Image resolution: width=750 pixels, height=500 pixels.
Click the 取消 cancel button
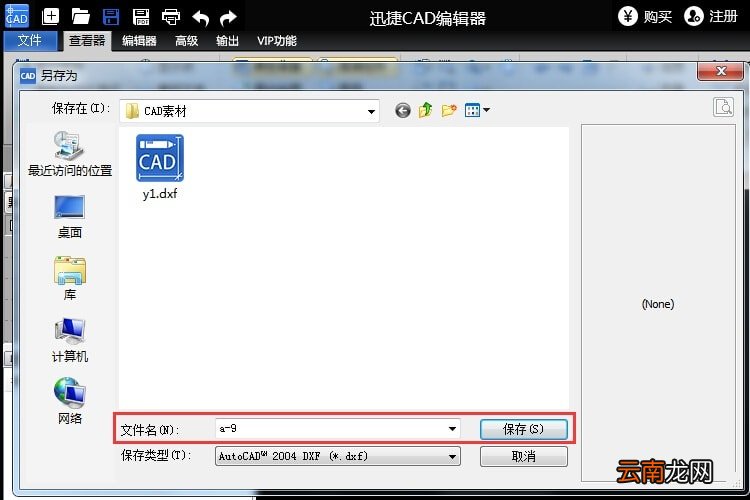click(x=524, y=456)
